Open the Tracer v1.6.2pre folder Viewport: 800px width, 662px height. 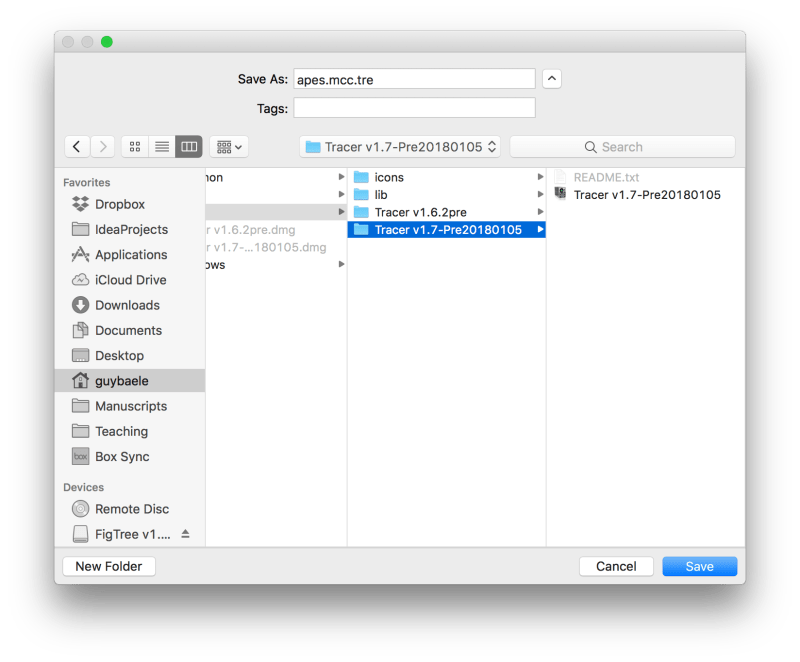pos(446,212)
